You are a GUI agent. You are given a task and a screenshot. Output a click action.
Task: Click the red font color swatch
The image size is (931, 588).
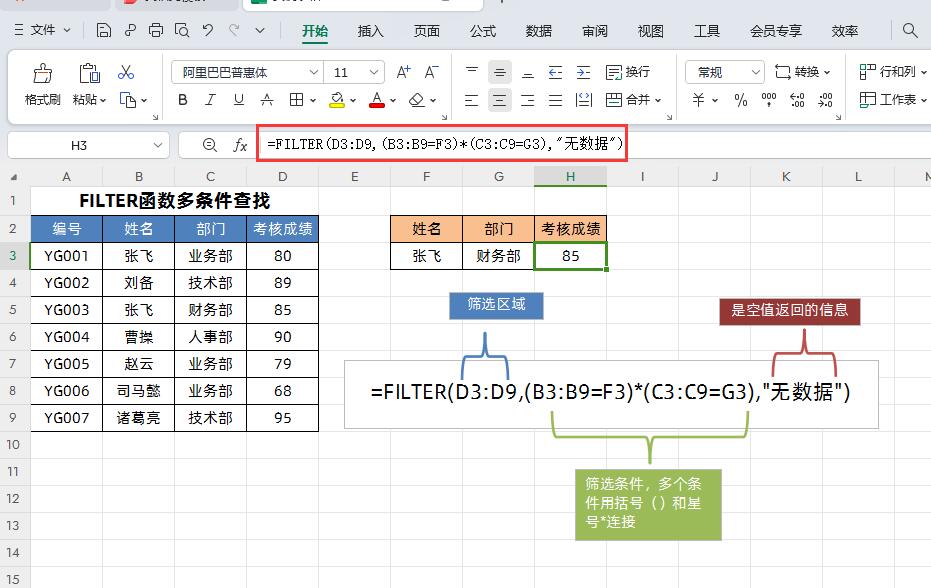(376, 100)
